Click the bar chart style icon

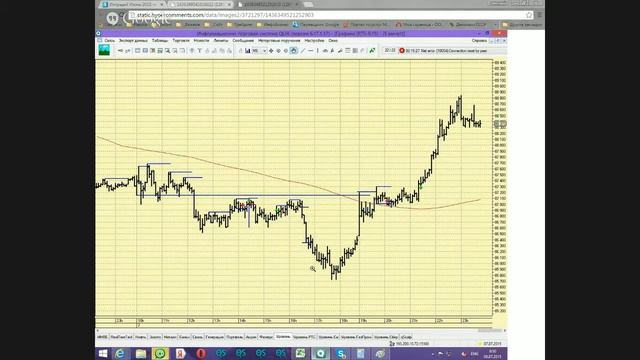pos(247,51)
